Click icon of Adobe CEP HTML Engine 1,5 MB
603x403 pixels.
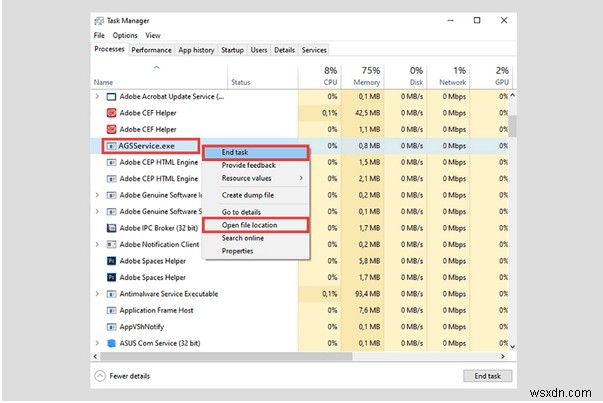tap(111, 163)
